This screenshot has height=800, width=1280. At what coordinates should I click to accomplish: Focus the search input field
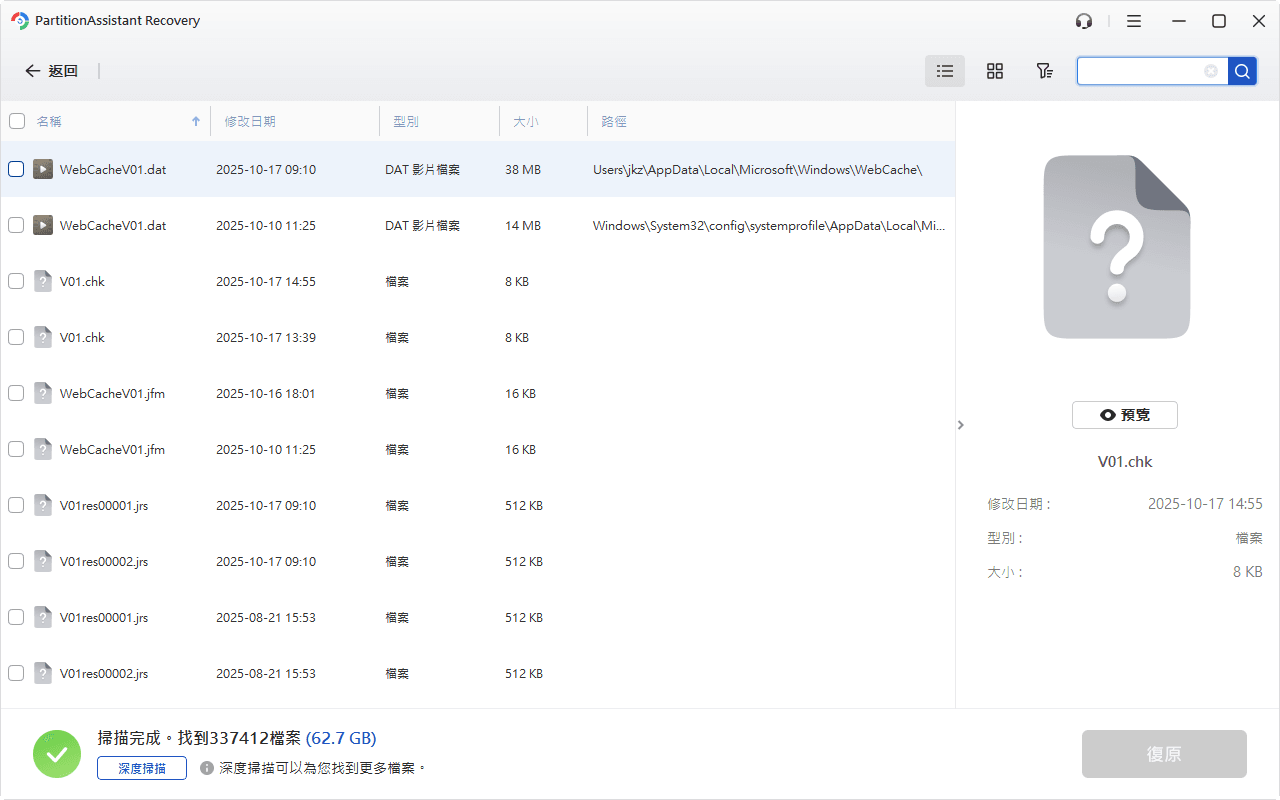pyautogui.click(x=1140, y=71)
